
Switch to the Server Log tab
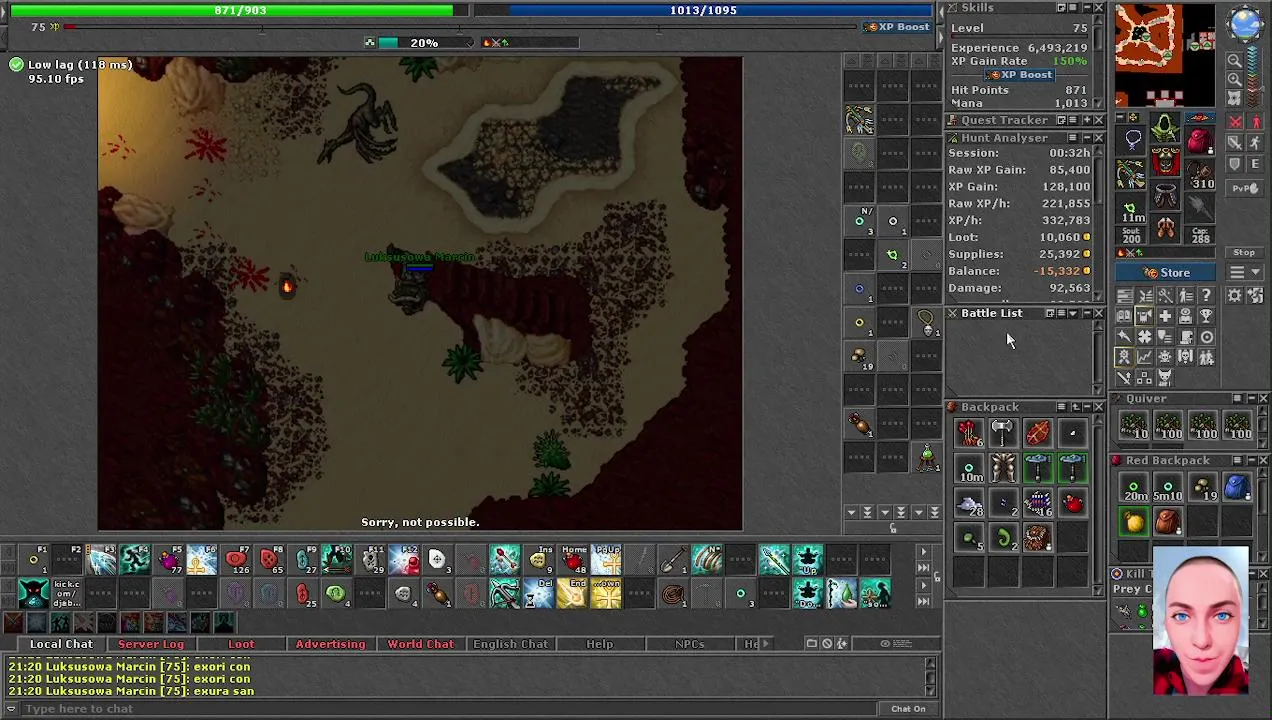(x=151, y=644)
